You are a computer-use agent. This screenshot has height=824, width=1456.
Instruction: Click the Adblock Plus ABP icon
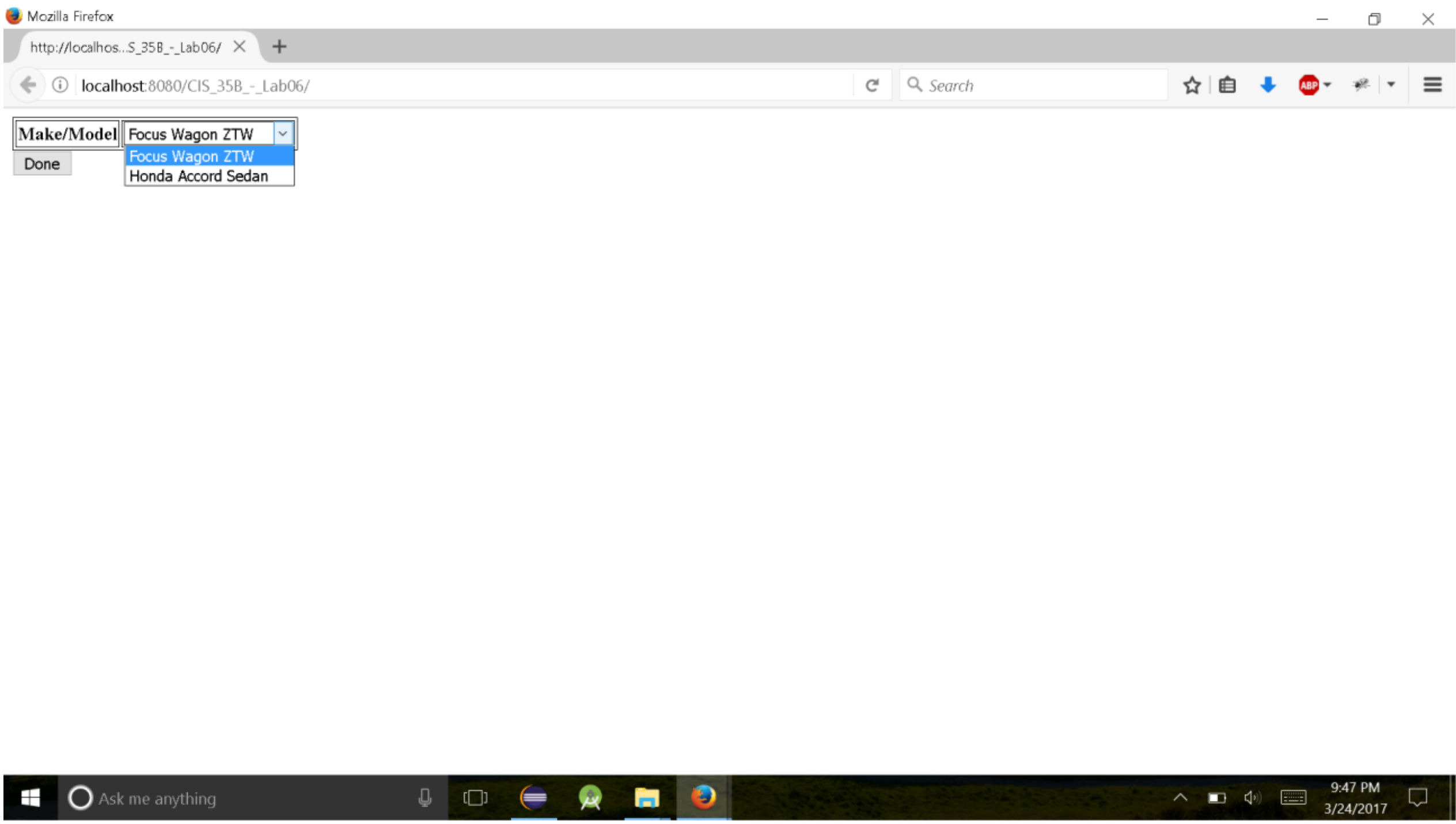point(1308,85)
